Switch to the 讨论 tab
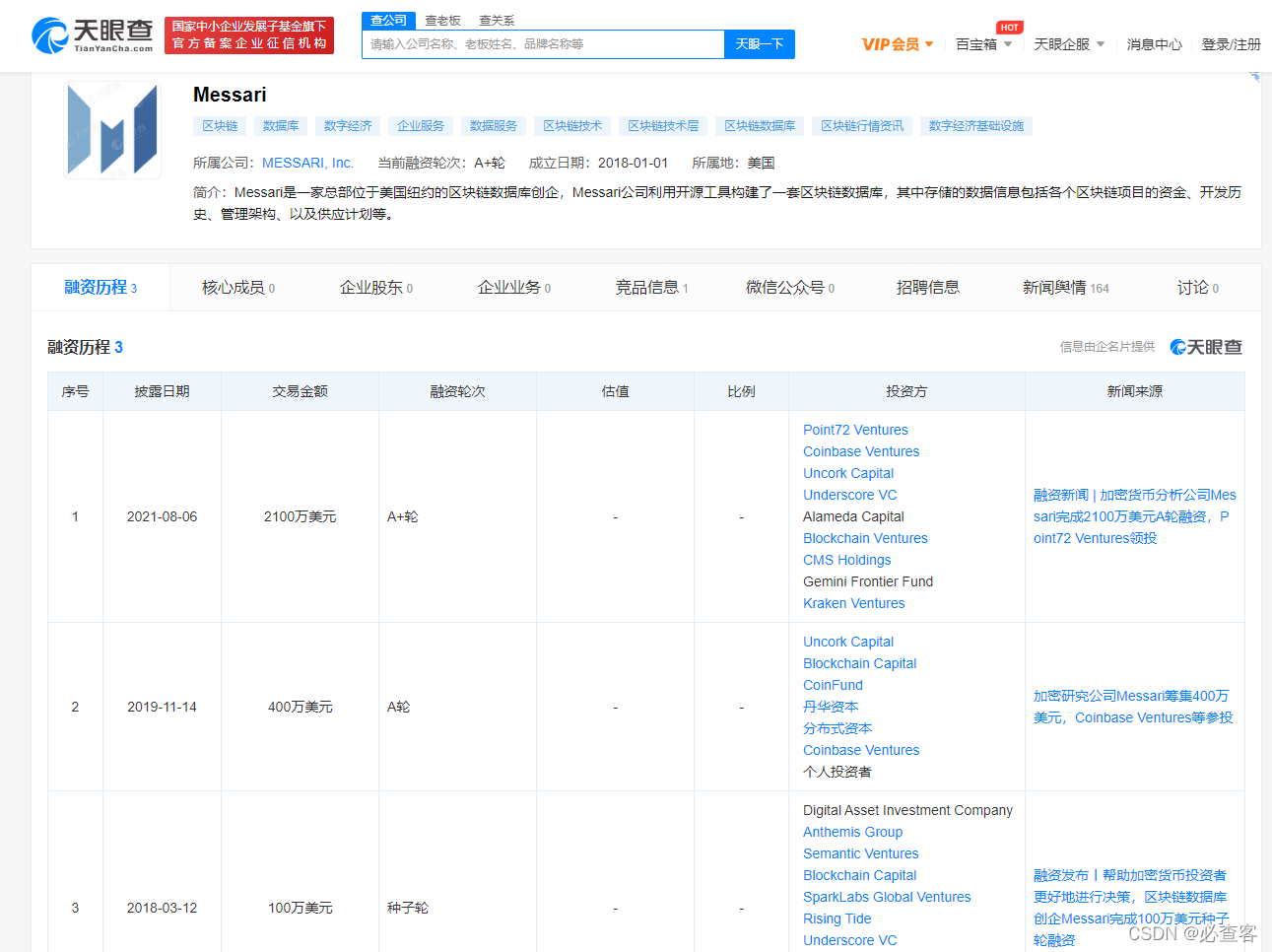The image size is (1272, 952). coord(1198,288)
